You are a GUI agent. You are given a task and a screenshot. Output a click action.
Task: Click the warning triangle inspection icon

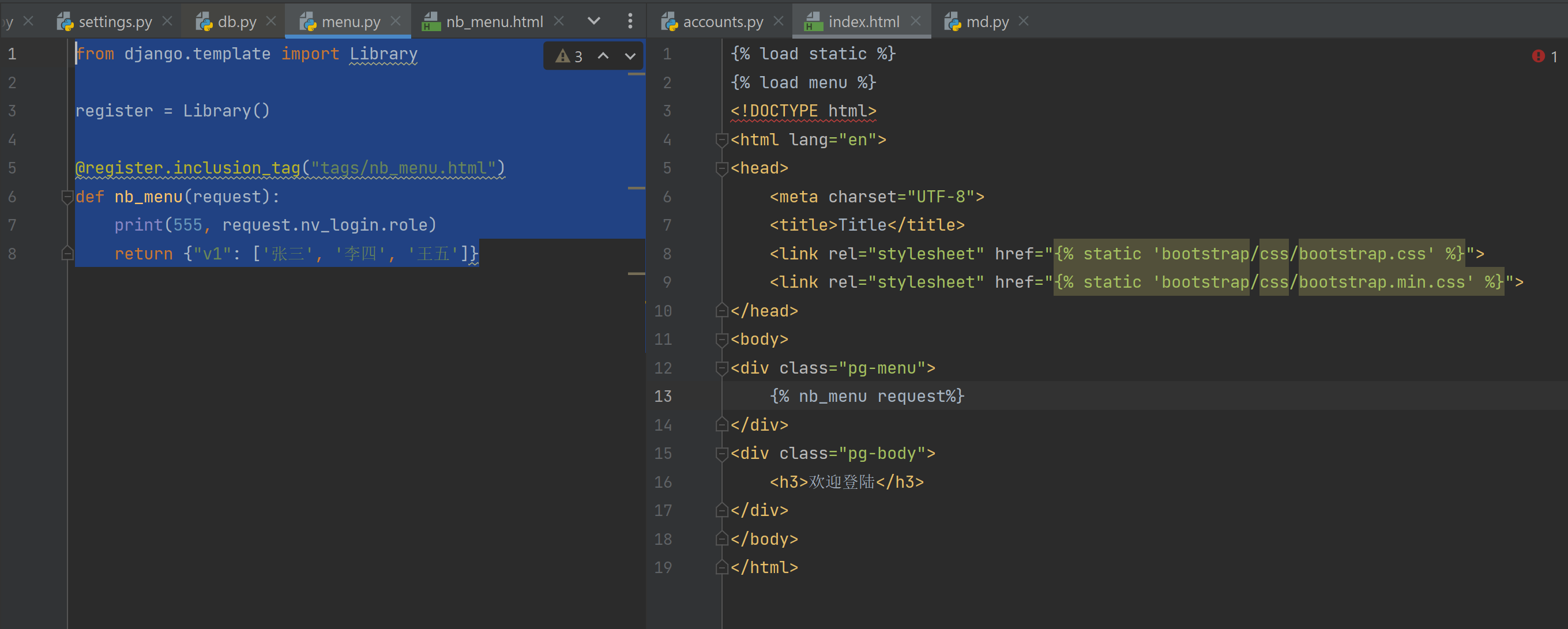pos(562,57)
